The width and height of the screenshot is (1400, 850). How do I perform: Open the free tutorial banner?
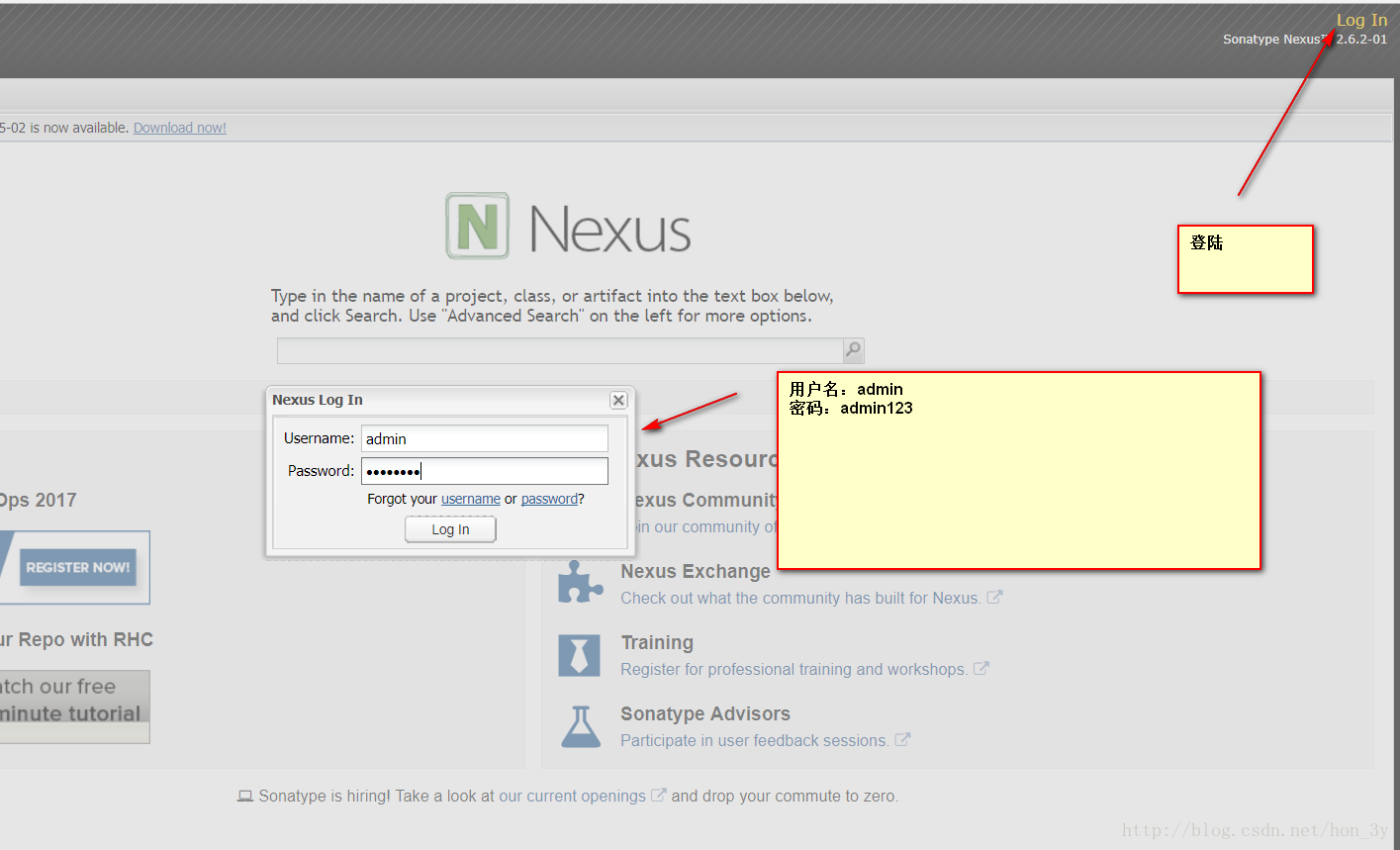click(74, 707)
